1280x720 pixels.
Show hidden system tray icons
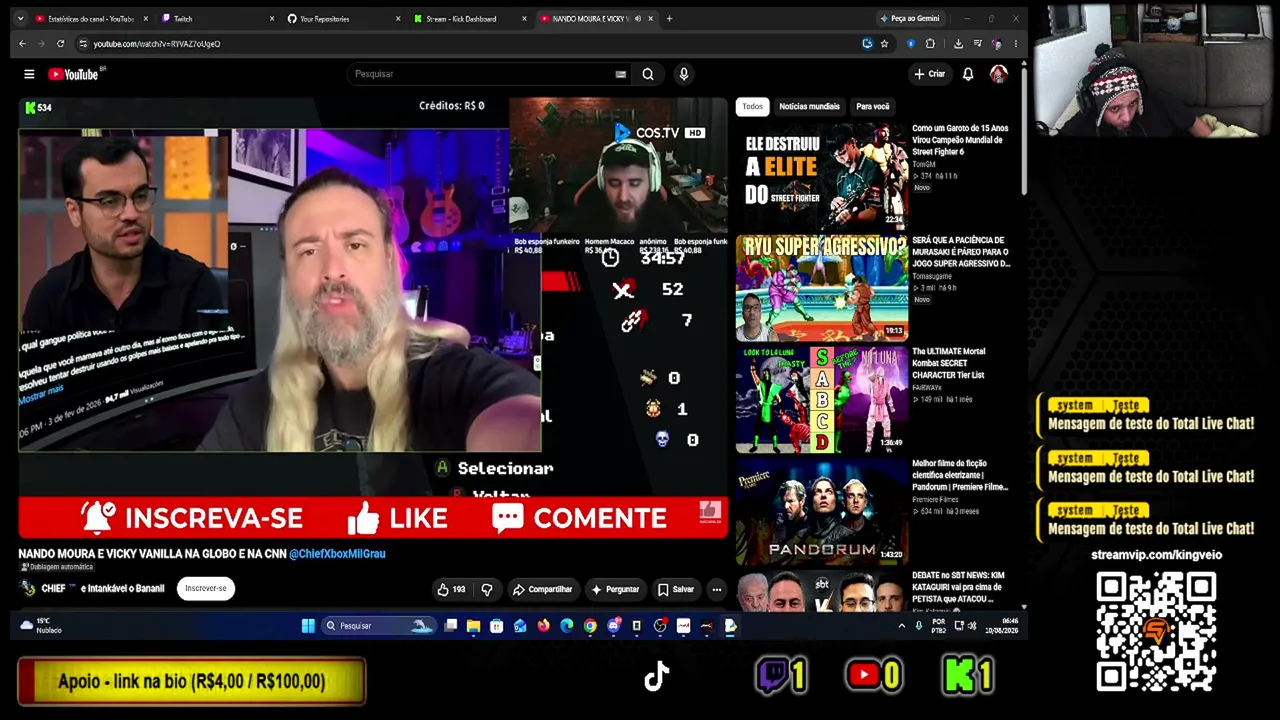tap(901, 626)
